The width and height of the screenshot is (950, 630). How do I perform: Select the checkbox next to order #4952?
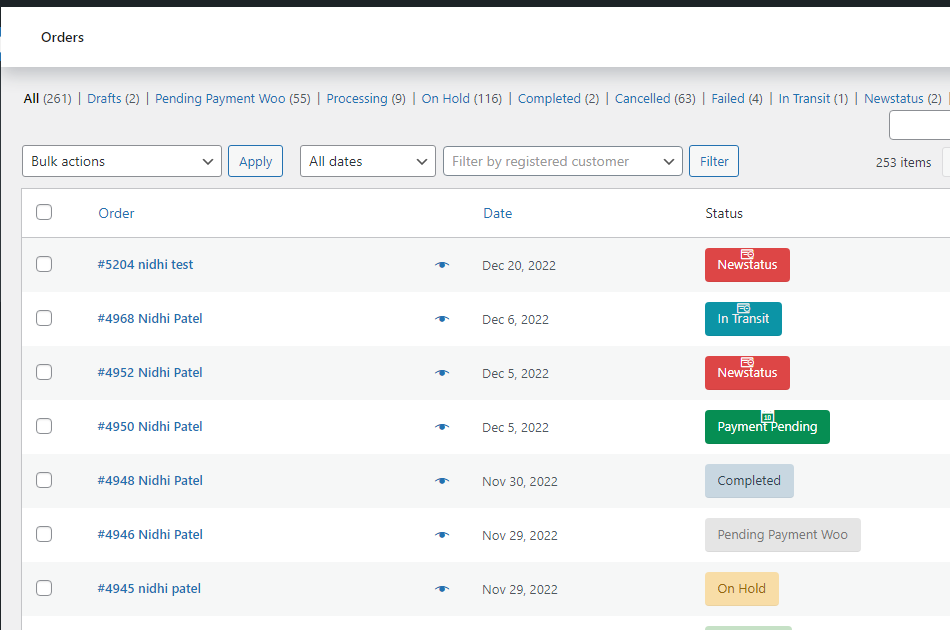[x=43, y=372]
